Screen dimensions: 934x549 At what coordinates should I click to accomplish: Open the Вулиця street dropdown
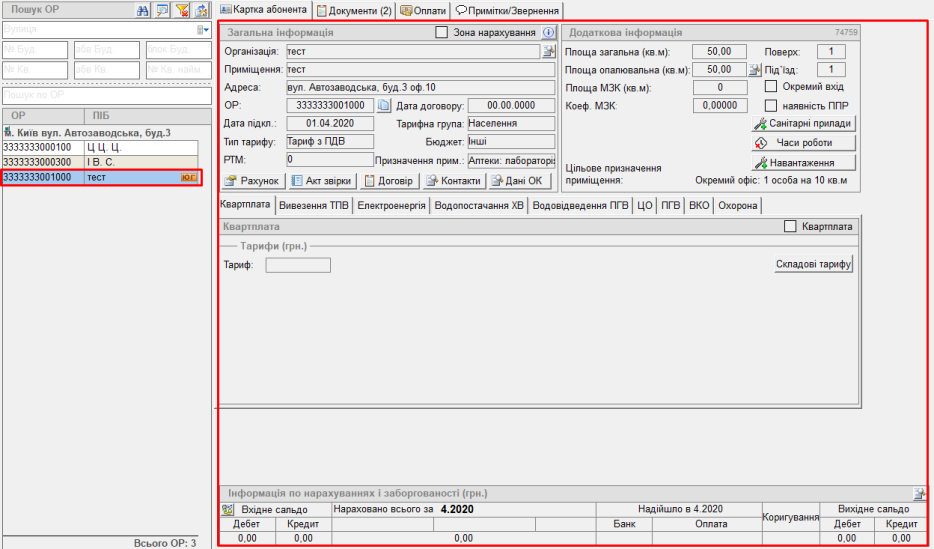[x=205, y=31]
